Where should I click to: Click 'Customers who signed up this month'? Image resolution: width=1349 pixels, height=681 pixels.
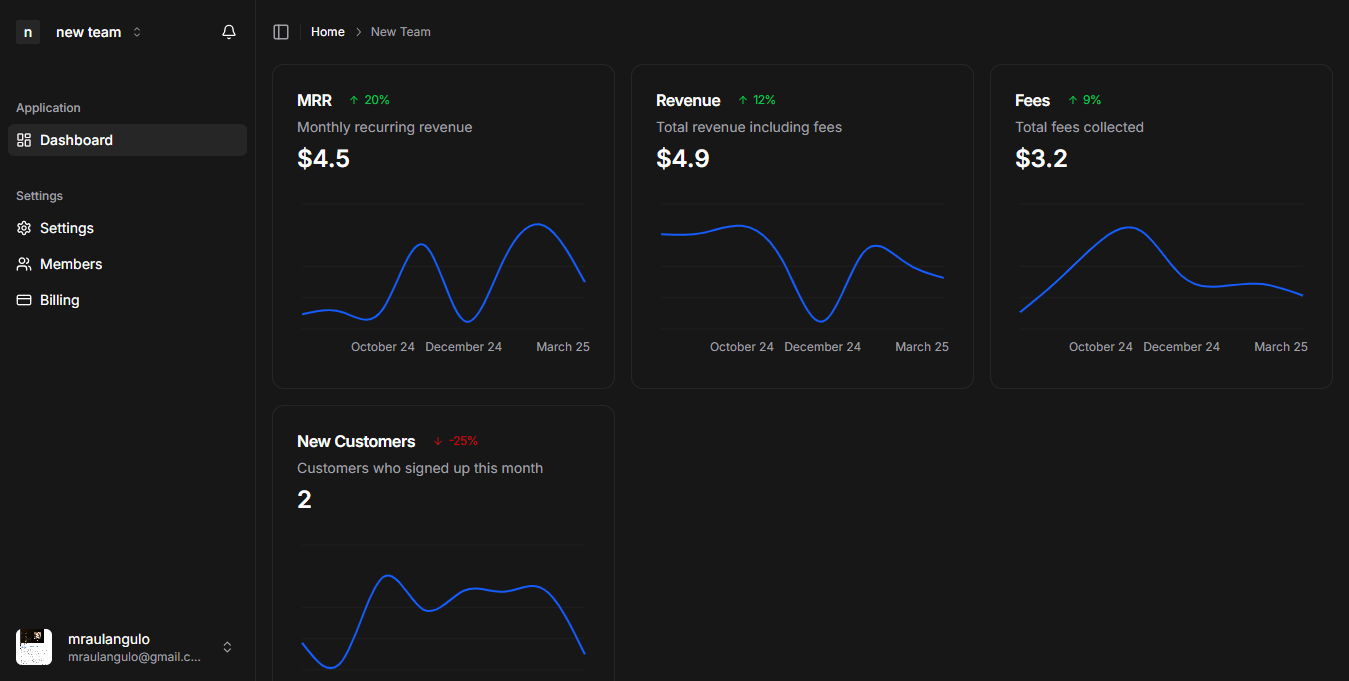[x=420, y=468]
